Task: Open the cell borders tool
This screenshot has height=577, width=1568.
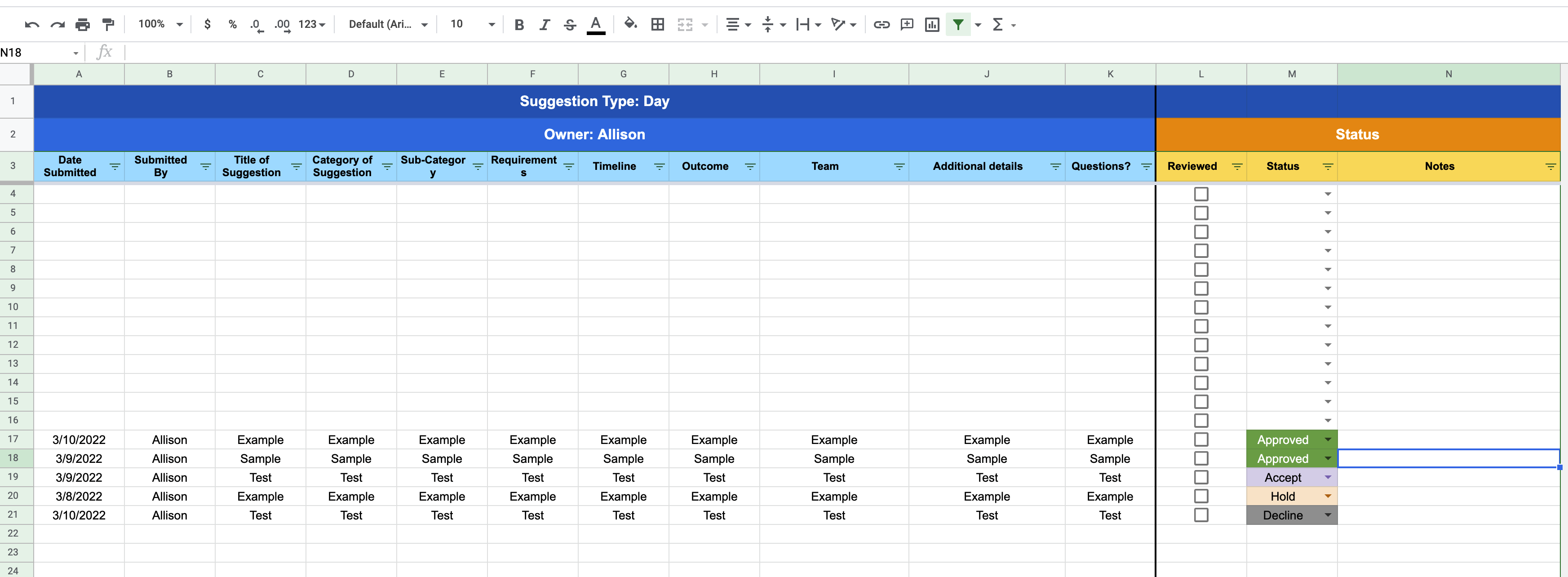Action: 657,24
